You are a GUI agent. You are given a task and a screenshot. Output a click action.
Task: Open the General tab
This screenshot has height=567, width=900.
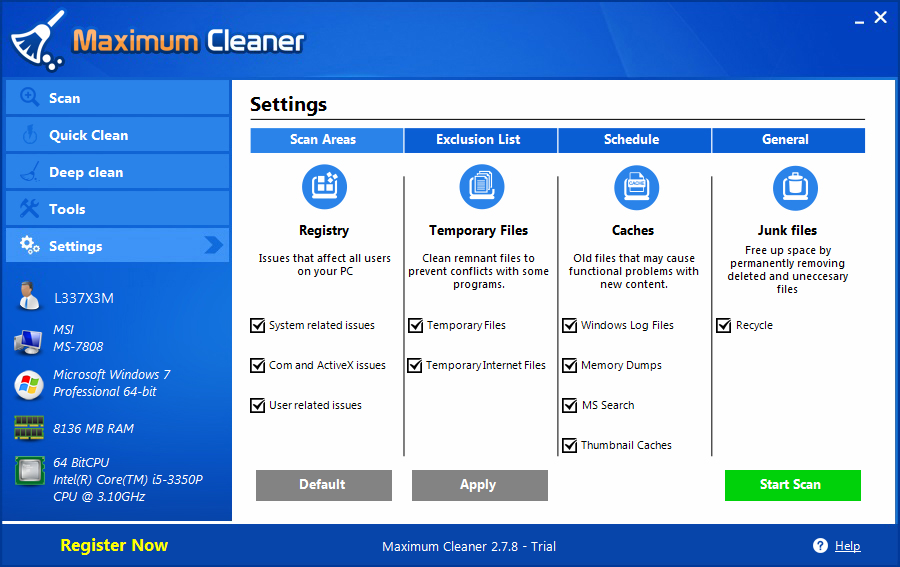pos(788,140)
